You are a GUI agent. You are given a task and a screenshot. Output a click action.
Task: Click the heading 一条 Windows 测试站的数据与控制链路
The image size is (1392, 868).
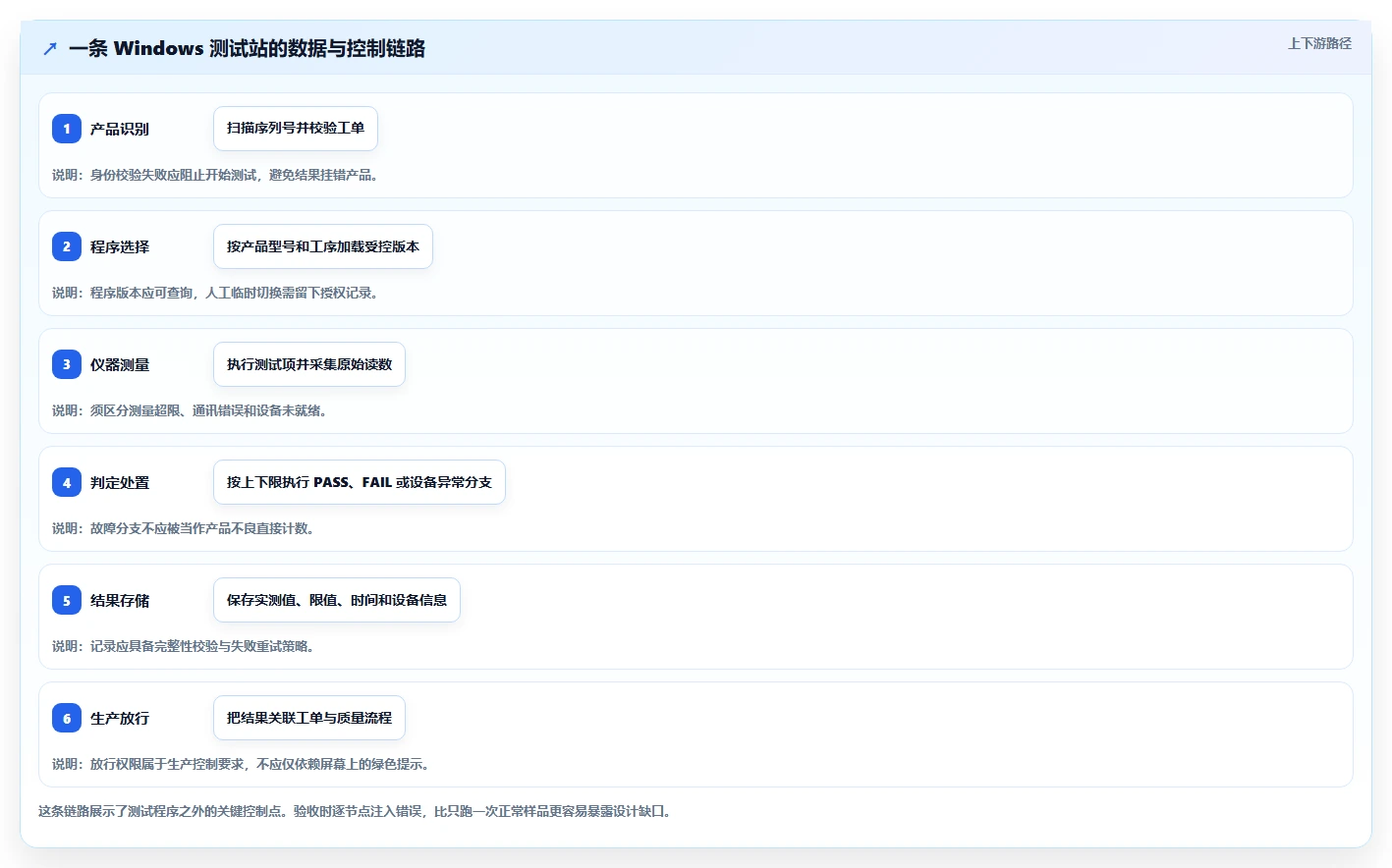click(x=247, y=48)
